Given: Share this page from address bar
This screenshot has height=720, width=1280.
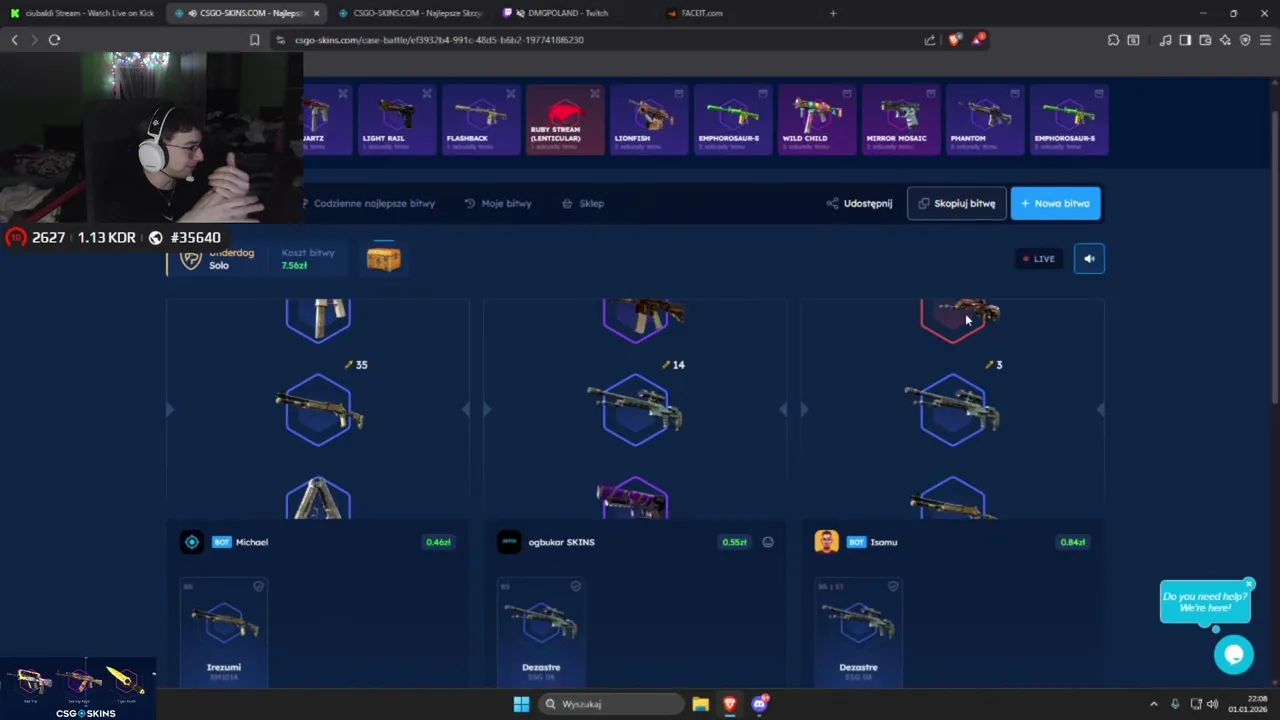Looking at the screenshot, I should 930,40.
